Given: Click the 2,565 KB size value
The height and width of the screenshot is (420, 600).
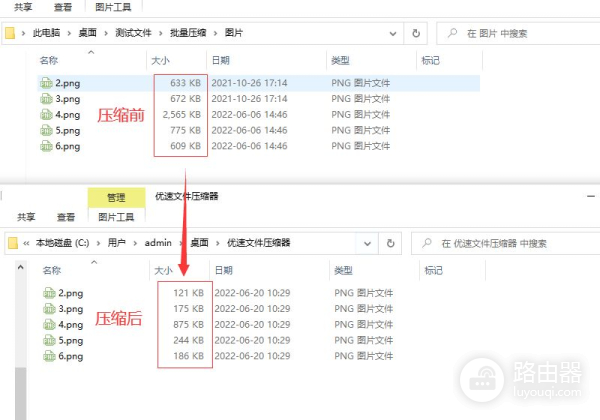Looking at the screenshot, I should (182, 114).
